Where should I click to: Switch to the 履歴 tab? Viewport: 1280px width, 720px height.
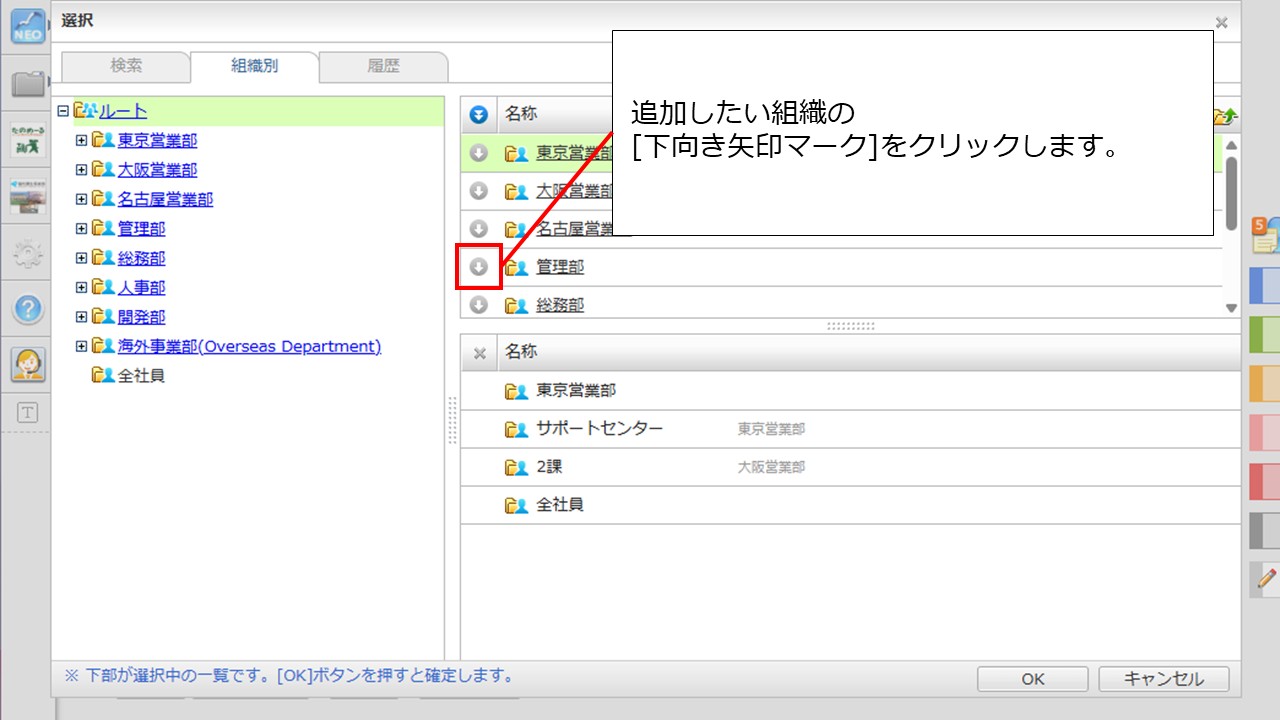point(383,66)
